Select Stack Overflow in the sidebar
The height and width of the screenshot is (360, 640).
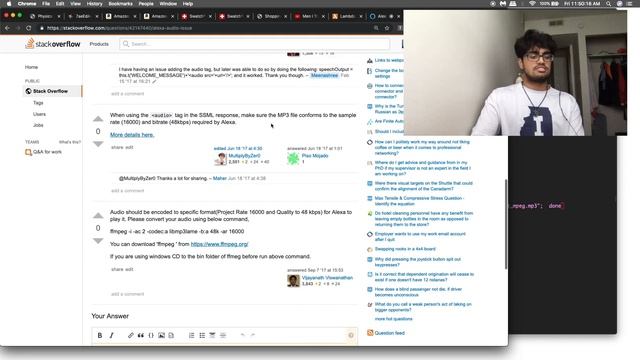(52, 91)
